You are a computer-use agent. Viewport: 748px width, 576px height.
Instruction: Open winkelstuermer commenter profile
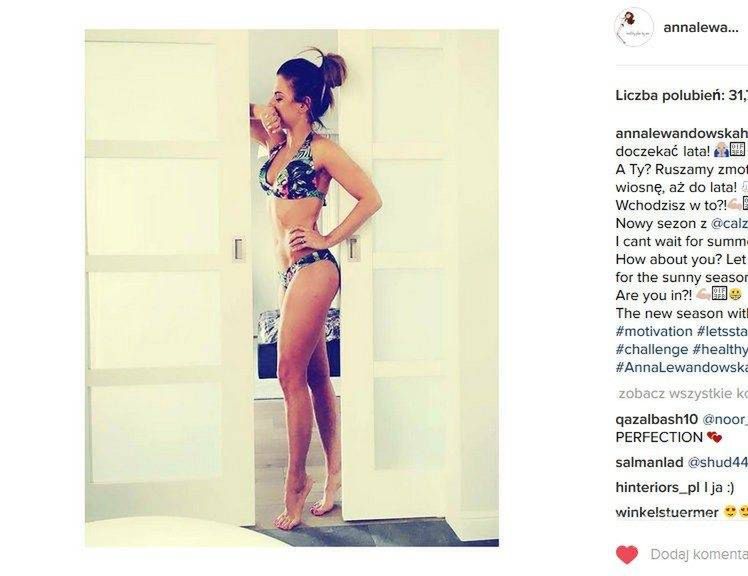667,513
